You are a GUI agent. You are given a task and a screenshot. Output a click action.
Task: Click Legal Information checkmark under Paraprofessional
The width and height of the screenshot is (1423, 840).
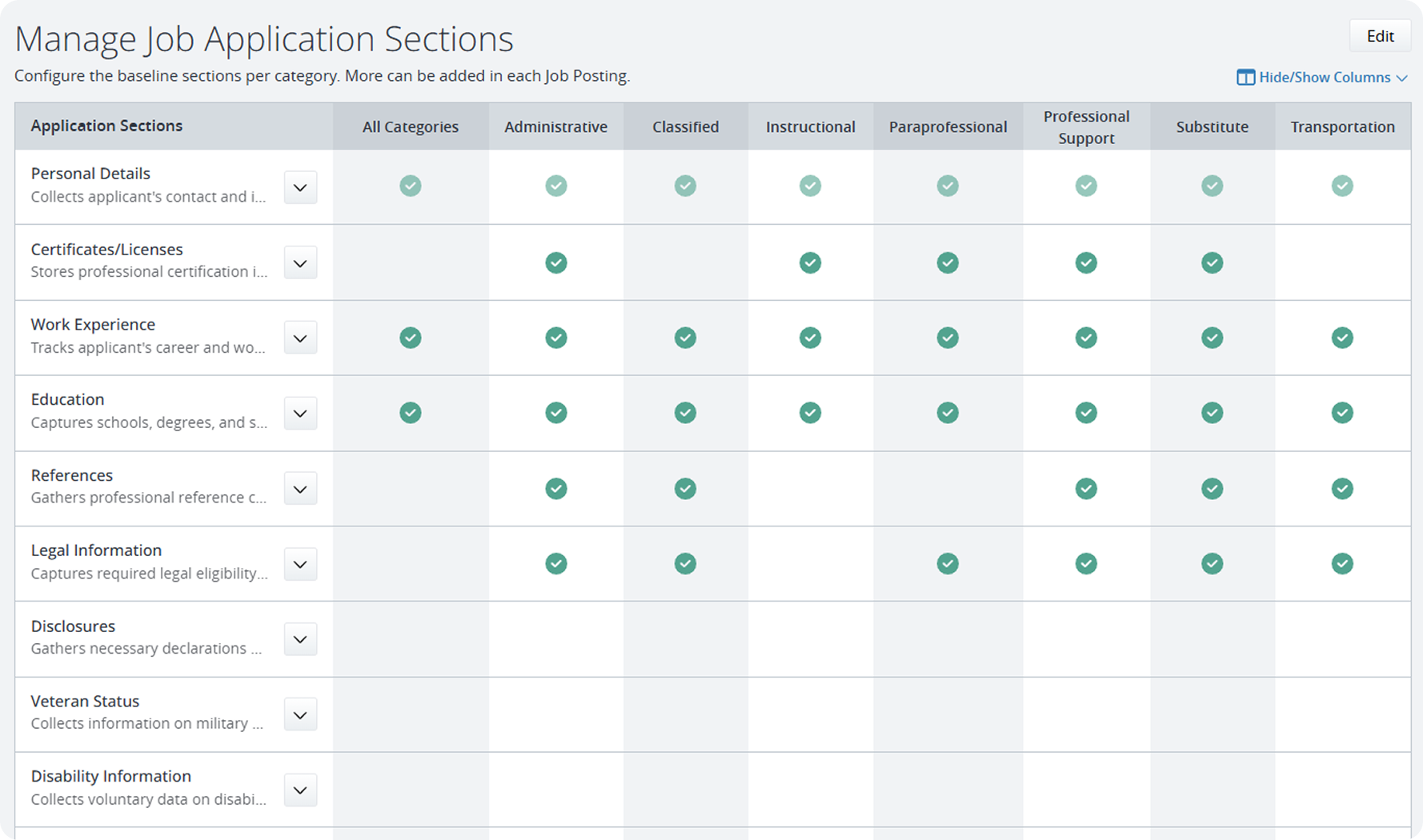pyautogui.click(x=948, y=564)
